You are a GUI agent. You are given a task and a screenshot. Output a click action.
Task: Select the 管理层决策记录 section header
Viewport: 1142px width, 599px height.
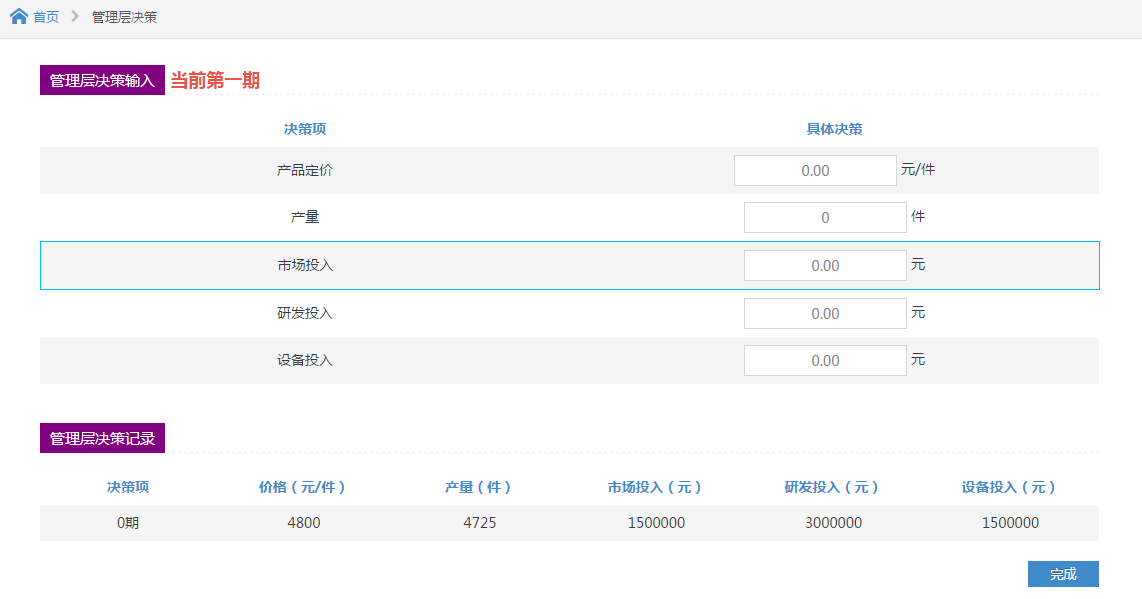click(x=102, y=438)
